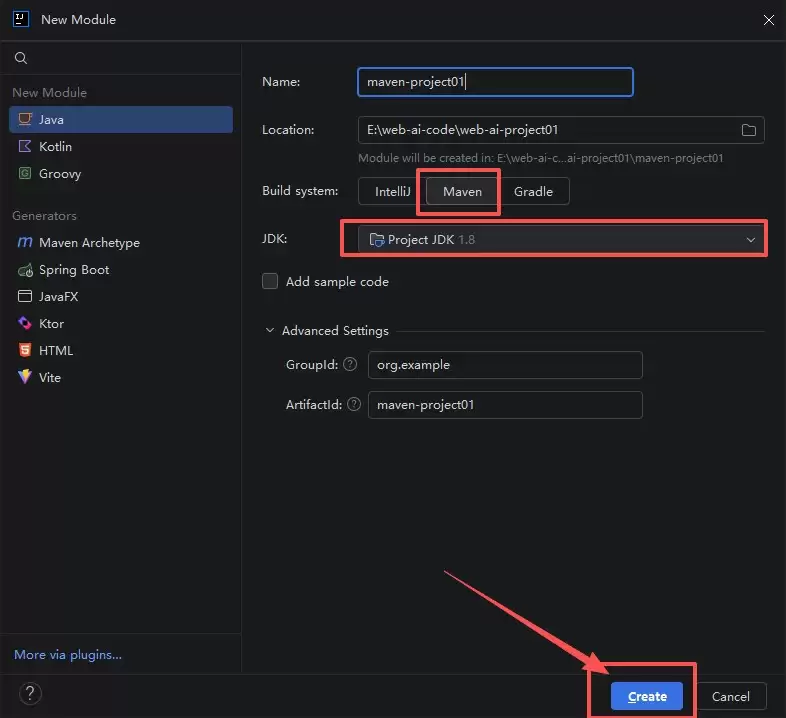Image resolution: width=786 pixels, height=718 pixels.
Task: Click the 'Module will be created in' hint text
Action: click(x=540, y=158)
